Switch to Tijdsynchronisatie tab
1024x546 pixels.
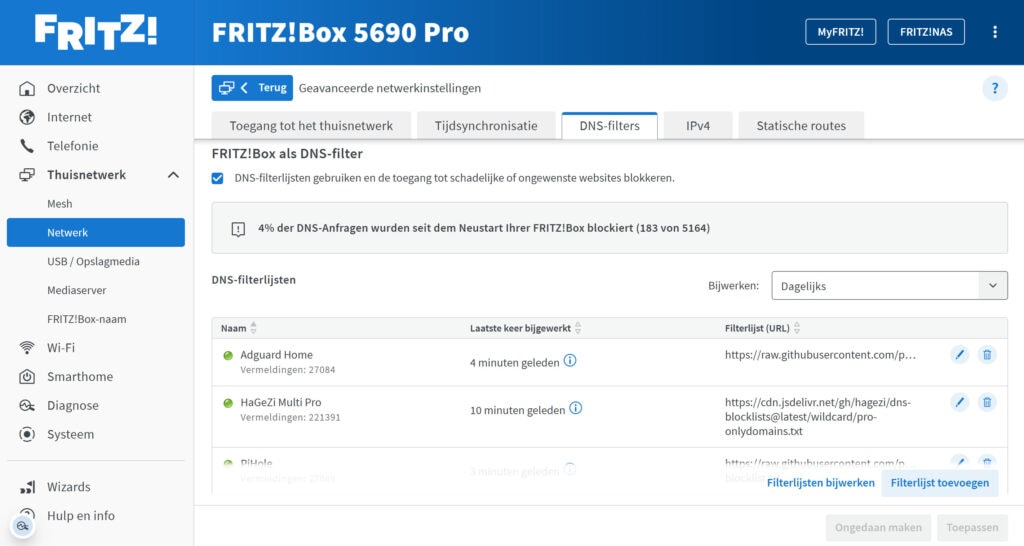pos(486,125)
